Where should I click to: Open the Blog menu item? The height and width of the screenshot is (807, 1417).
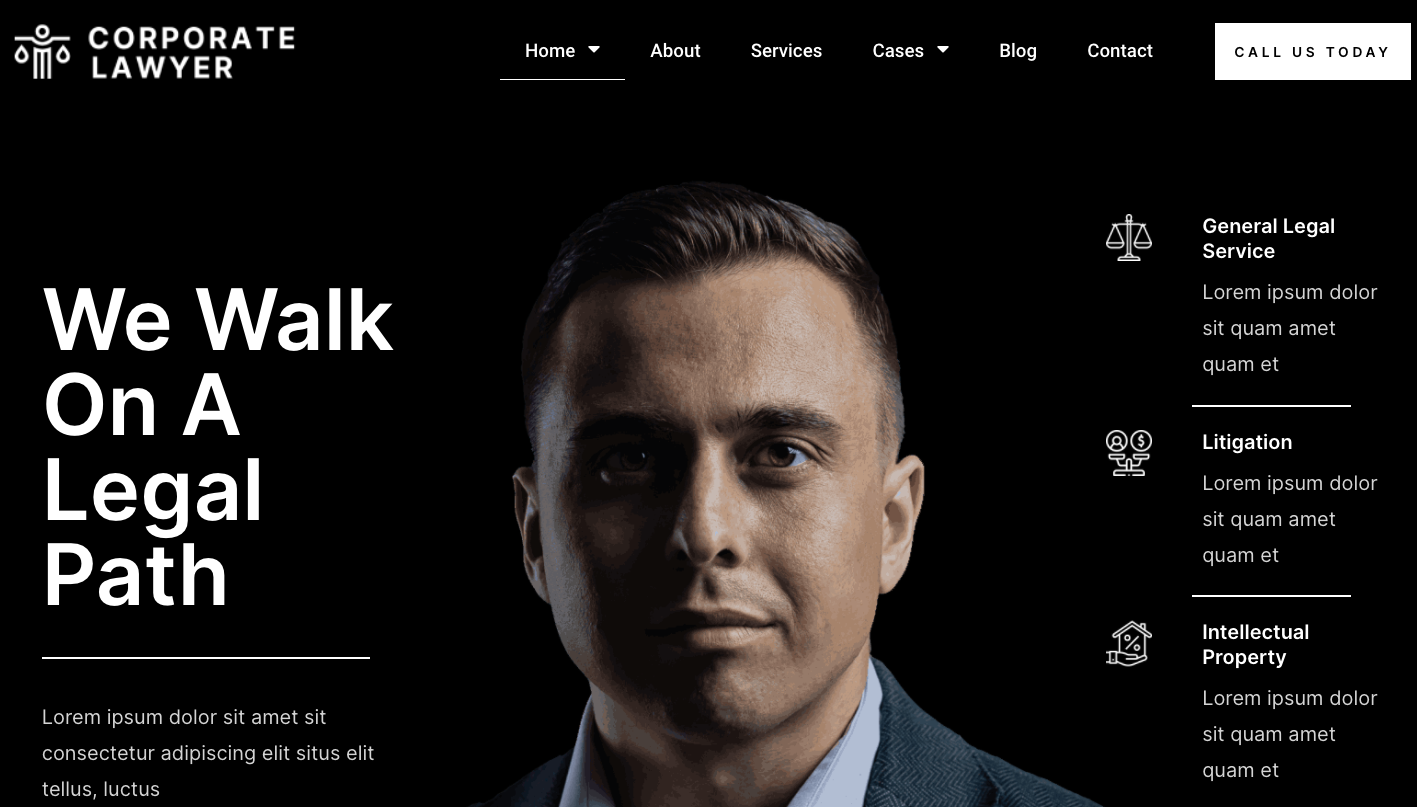click(1018, 51)
